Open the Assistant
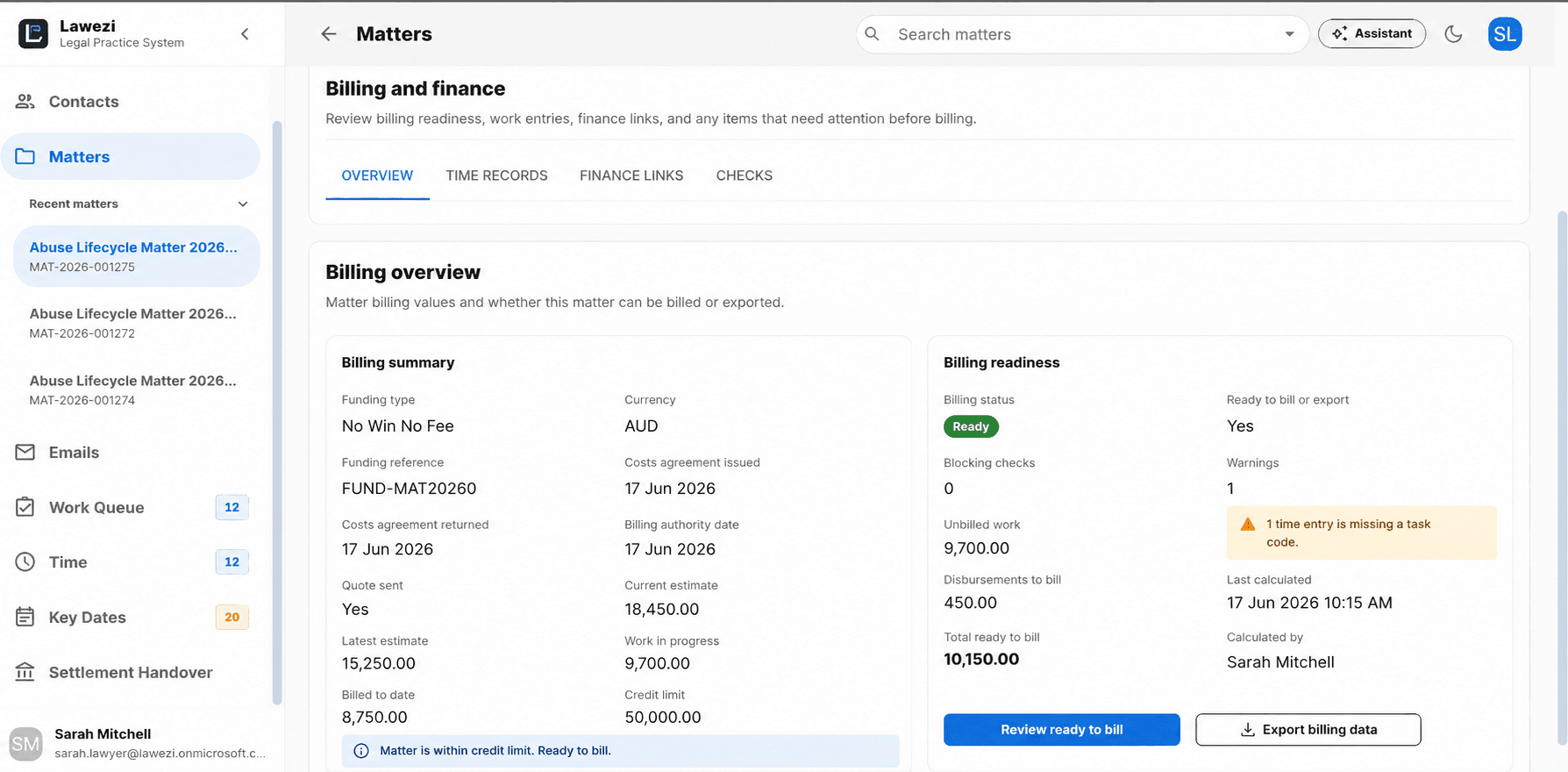The width and height of the screenshot is (1568, 772). click(1372, 34)
